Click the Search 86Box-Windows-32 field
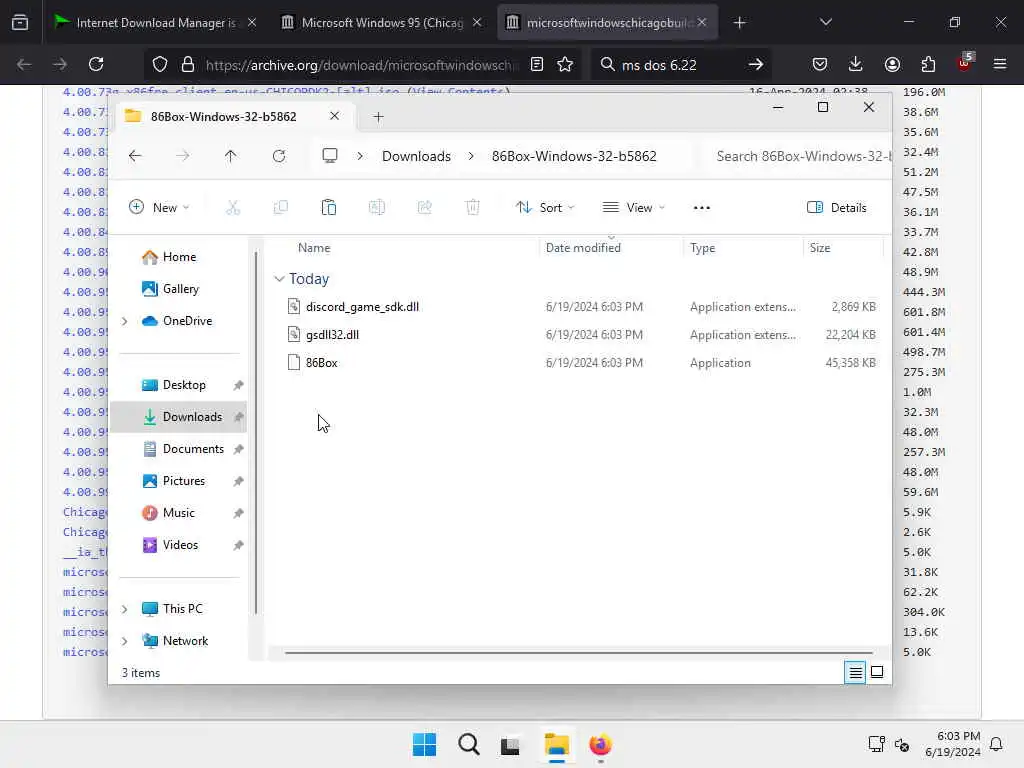 point(800,156)
